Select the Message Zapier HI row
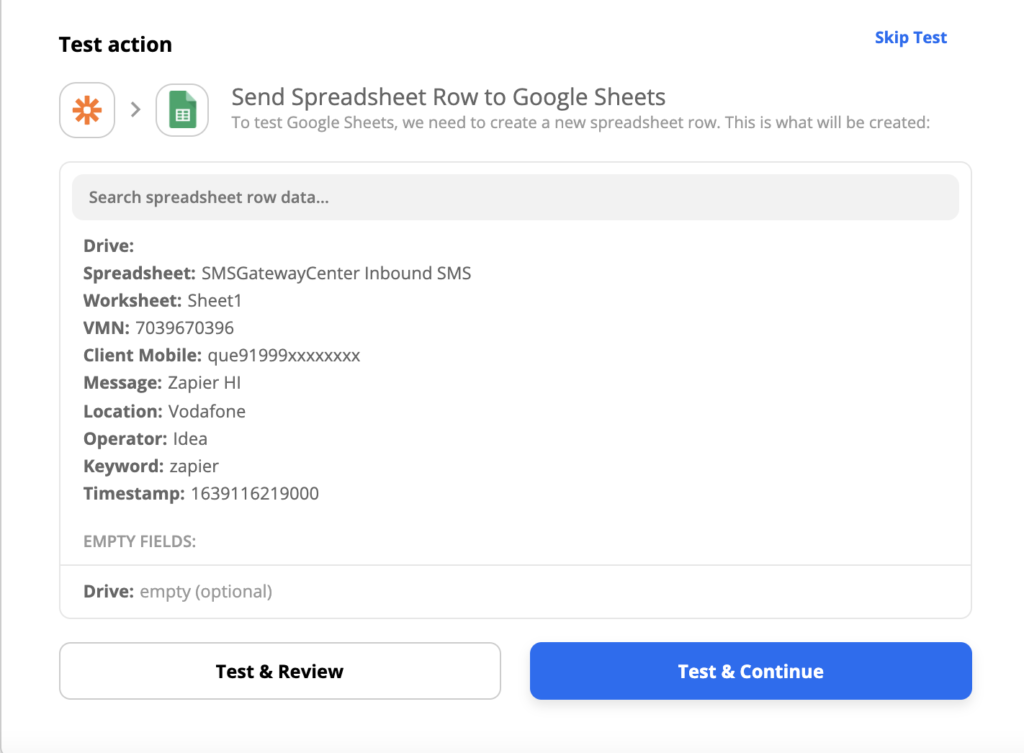This screenshot has width=1024, height=753. [x=162, y=383]
